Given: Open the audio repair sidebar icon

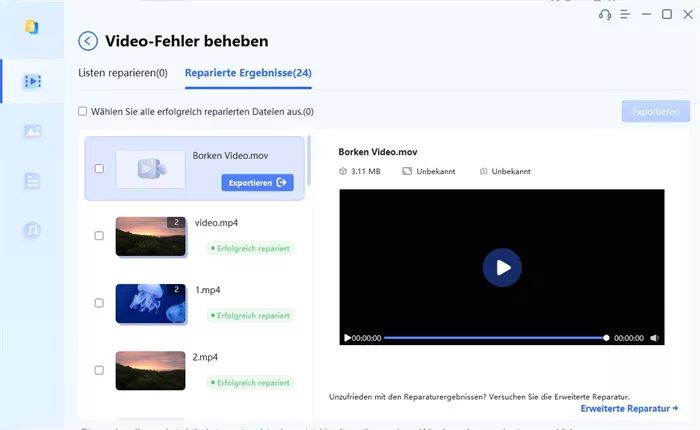Looking at the screenshot, I should pos(32,230).
